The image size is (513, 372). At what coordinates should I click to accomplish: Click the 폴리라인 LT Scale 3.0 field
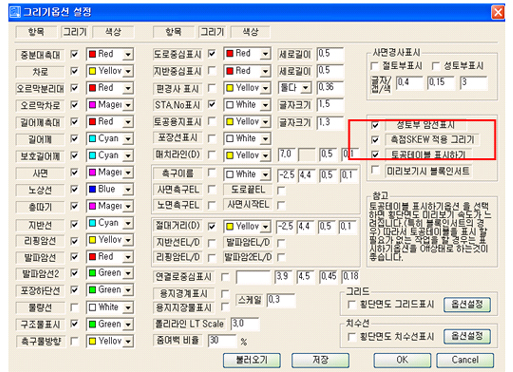[x=245, y=324]
